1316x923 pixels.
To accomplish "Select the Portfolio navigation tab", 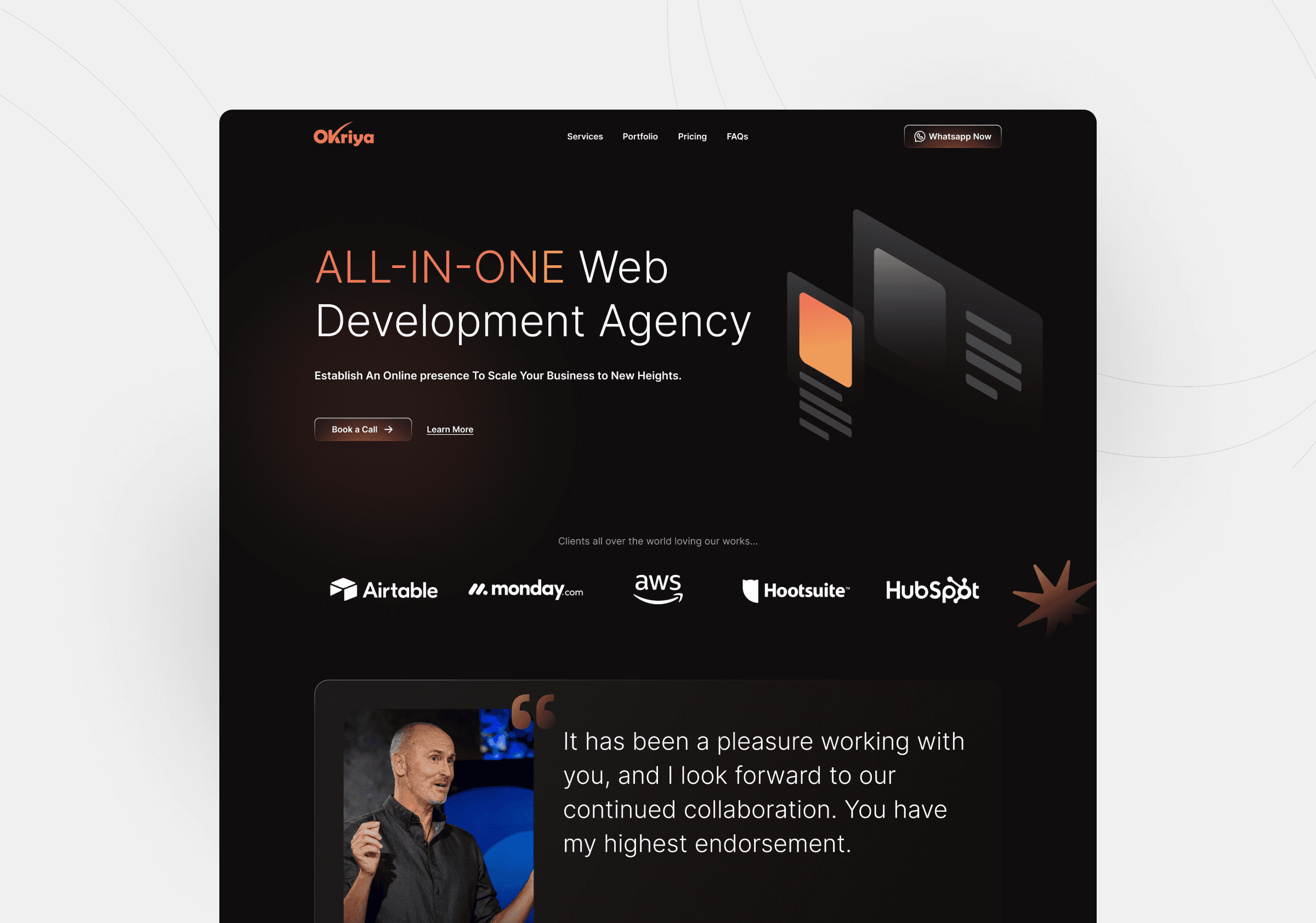I will 640,136.
